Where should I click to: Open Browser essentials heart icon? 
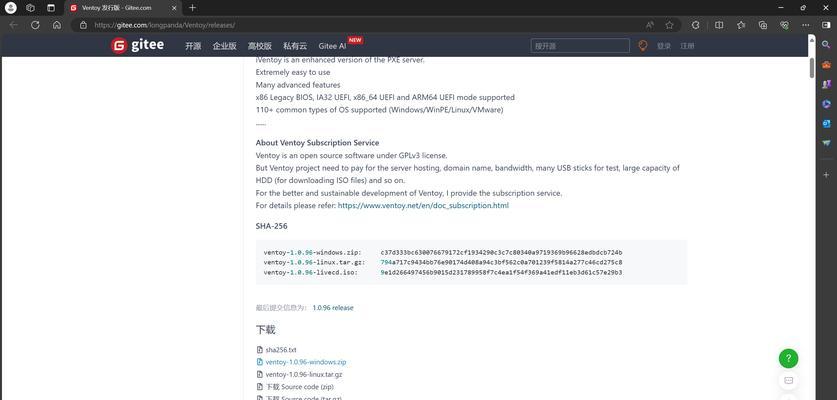tap(784, 25)
